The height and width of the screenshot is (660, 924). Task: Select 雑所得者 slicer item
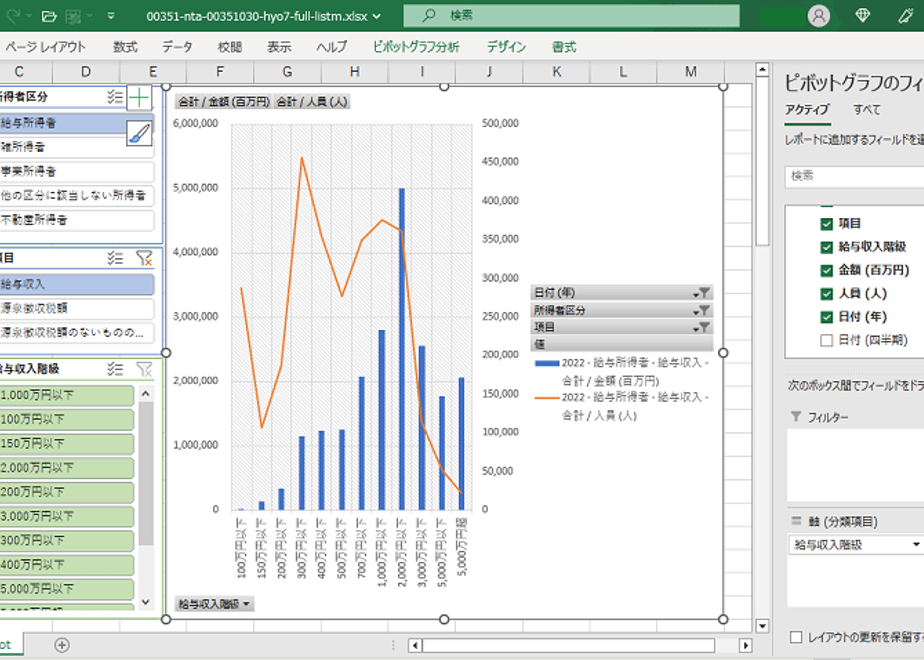pos(77,147)
